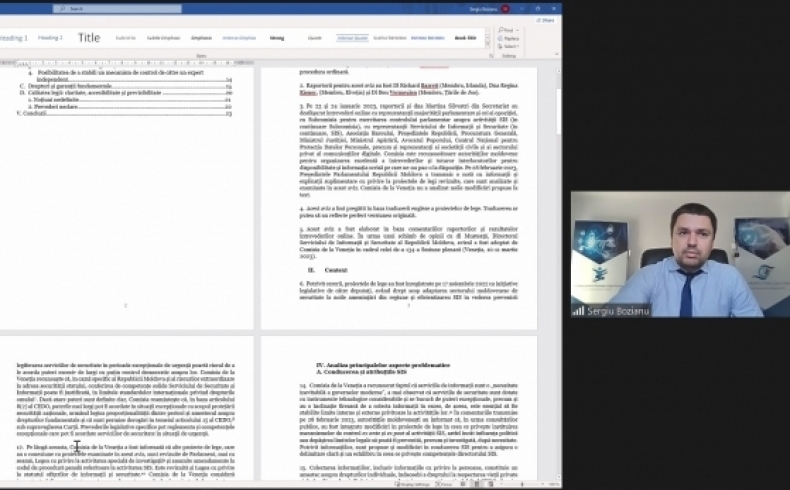Enable Focus mode in status bar

pyautogui.click(x=444, y=484)
